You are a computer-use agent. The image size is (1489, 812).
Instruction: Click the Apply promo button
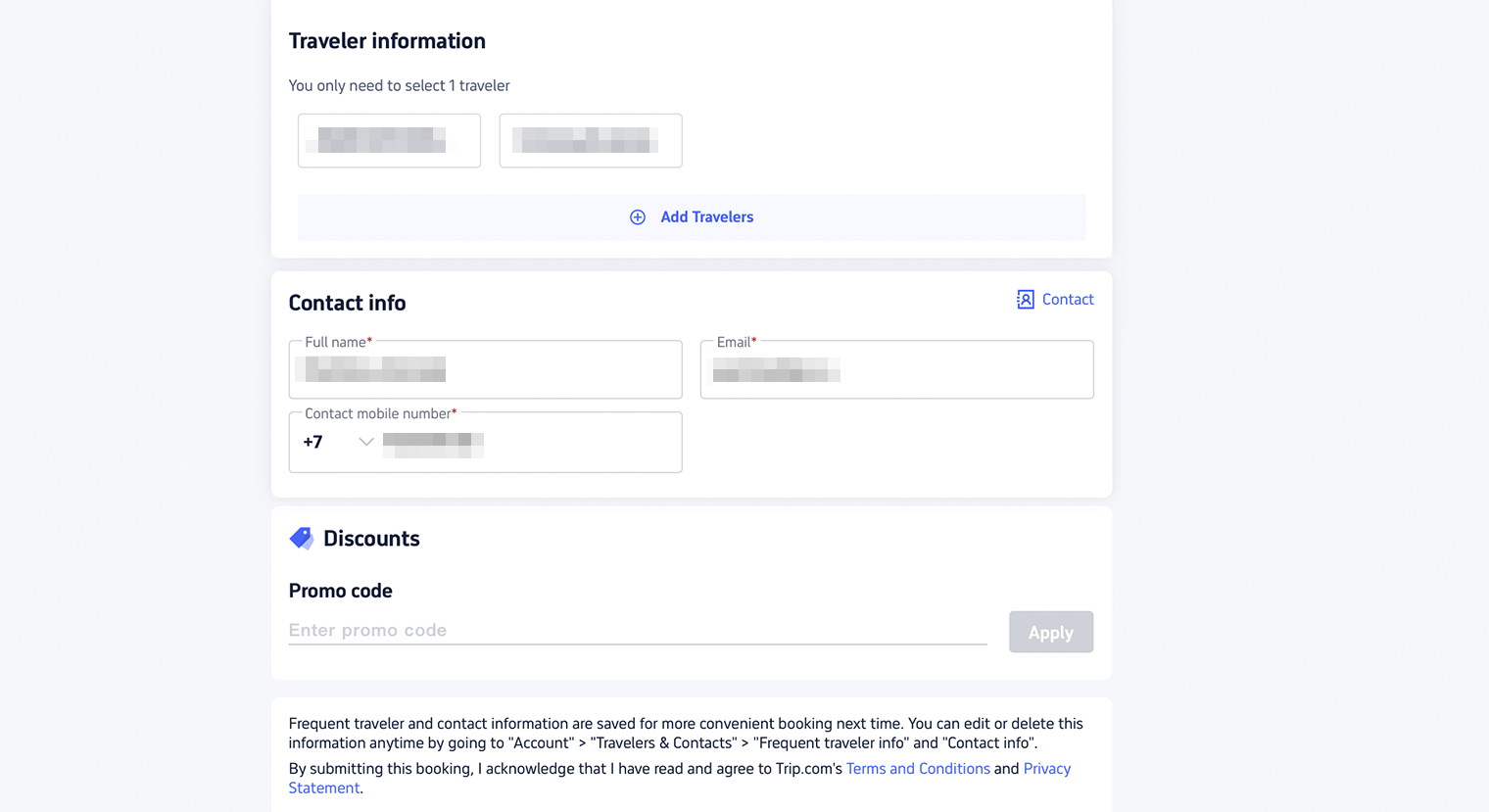tap(1051, 632)
